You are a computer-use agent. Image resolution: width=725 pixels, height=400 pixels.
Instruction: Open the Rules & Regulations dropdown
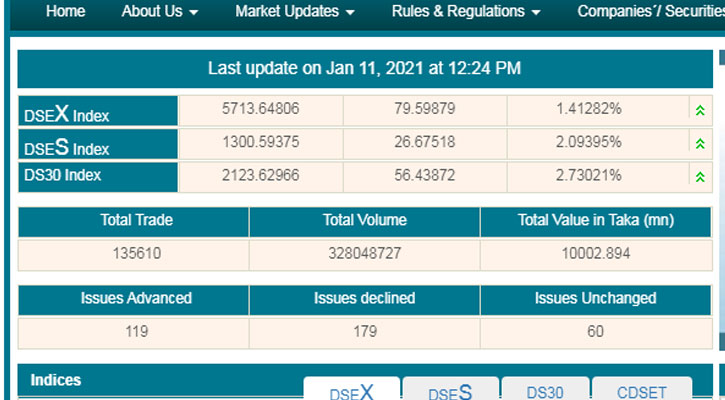[465, 12]
